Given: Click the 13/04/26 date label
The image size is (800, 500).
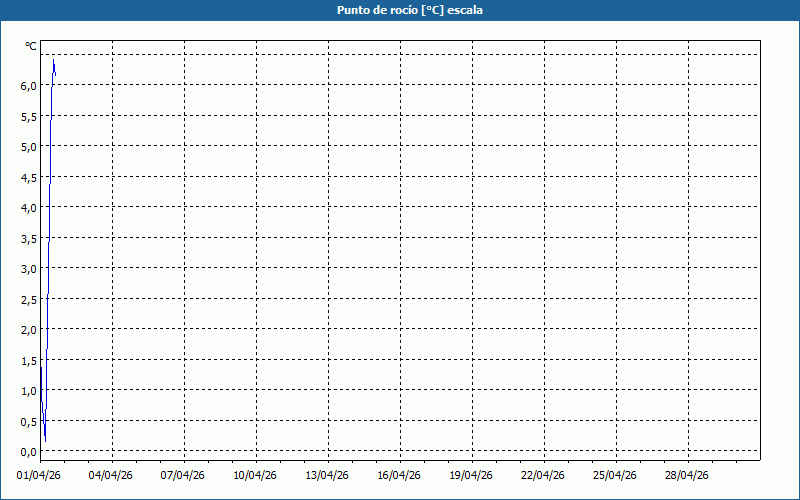Looking at the screenshot, I should 327,475.
